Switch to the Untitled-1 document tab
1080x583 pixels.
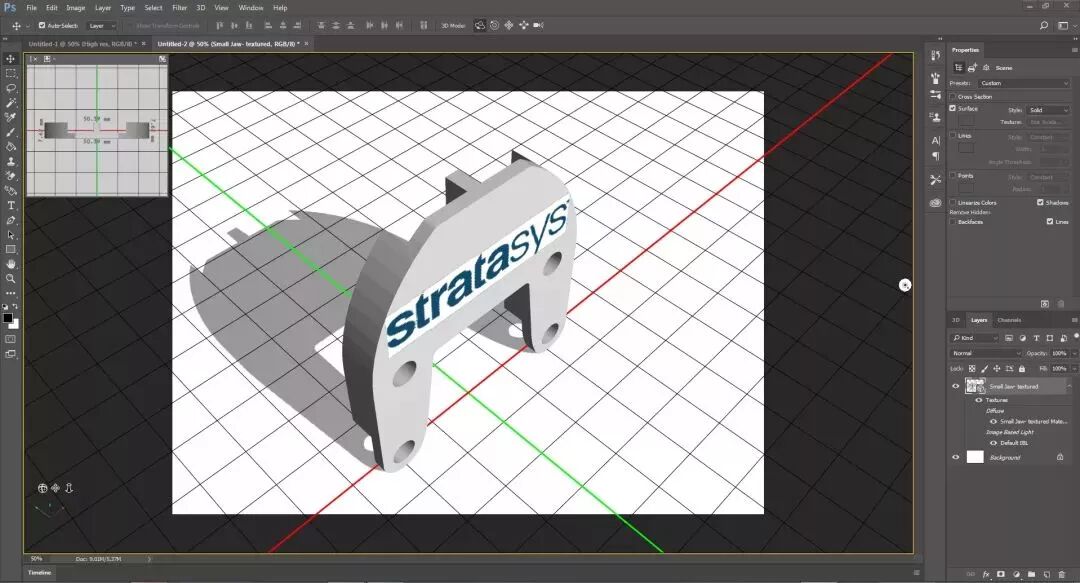[x=82, y=44]
